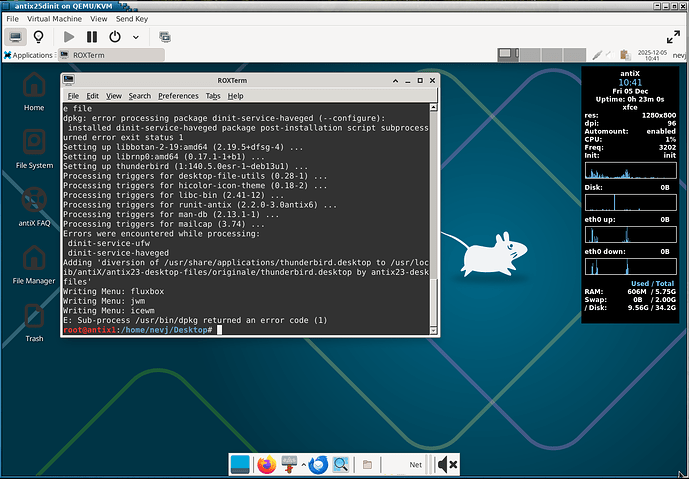Switch virt-manager console to fullscreen view

[673, 37]
